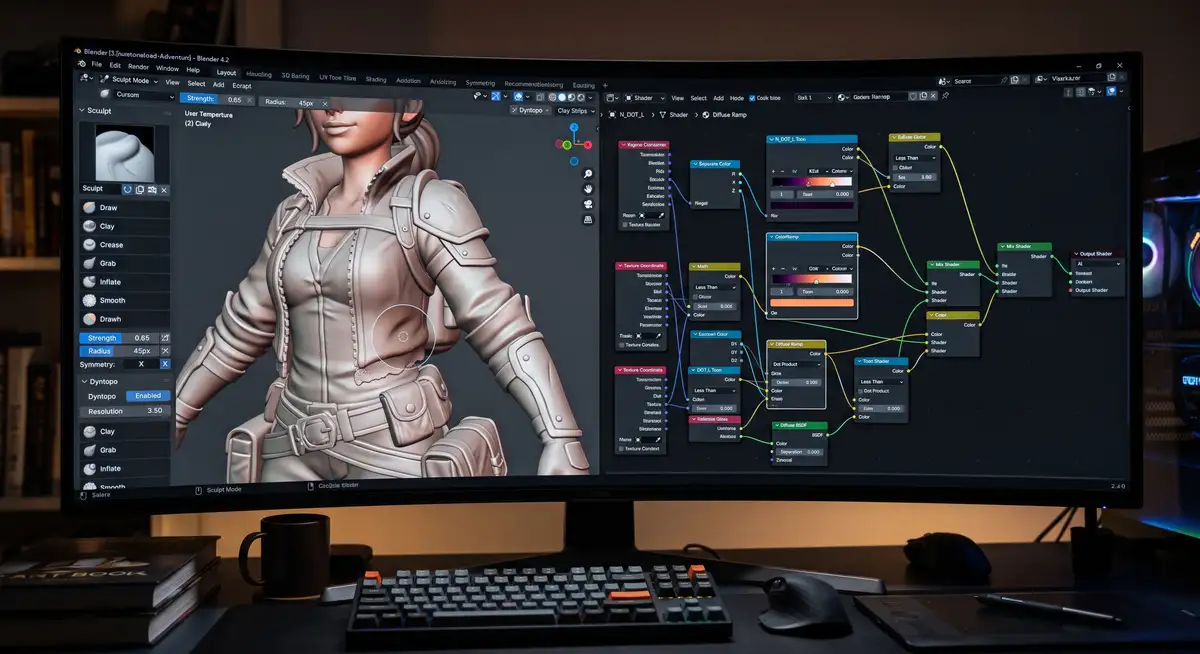Toggle Cliotor checkbox in the Math node
This screenshot has height=654, width=1200.
click(x=695, y=297)
